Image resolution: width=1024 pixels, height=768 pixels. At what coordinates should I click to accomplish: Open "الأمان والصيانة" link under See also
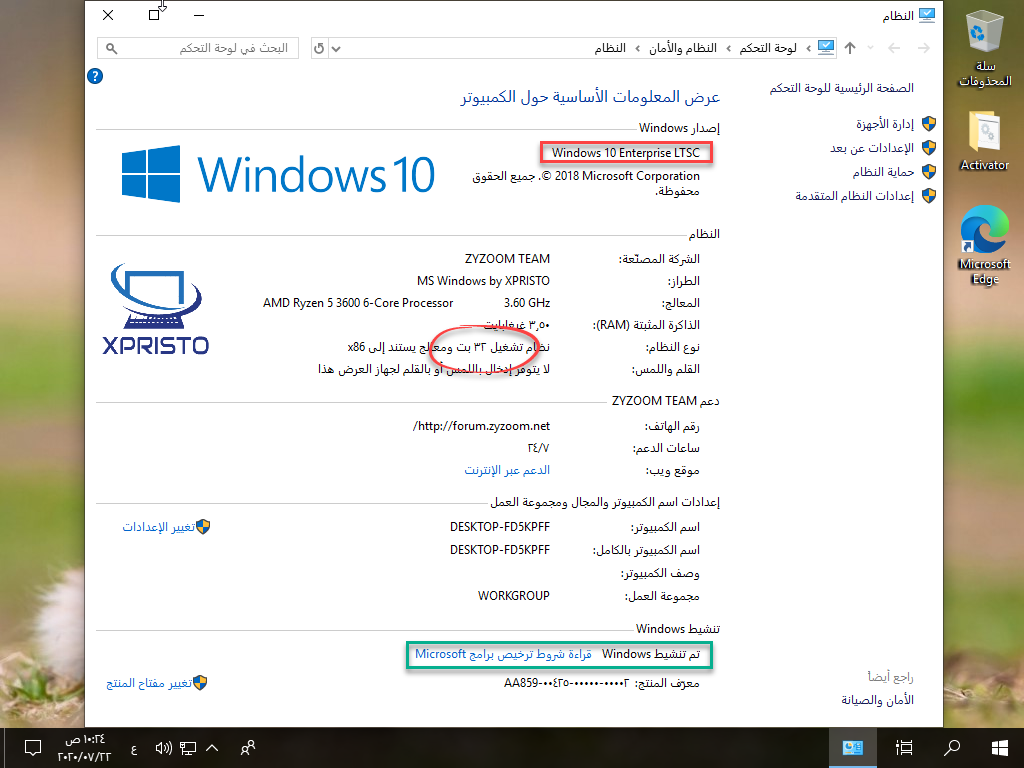point(877,700)
